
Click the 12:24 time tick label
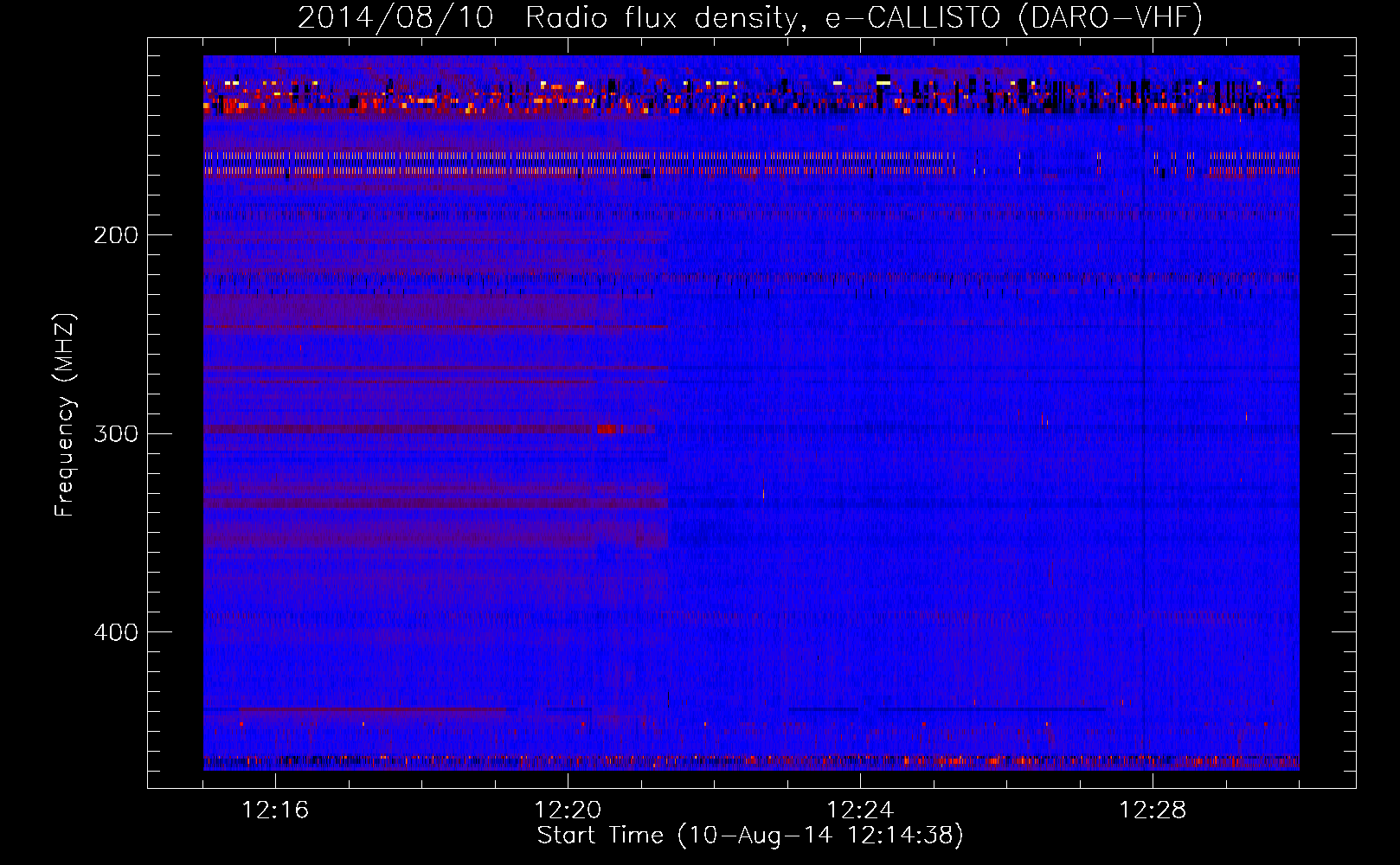pyautogui.click(x=860, y=811)
